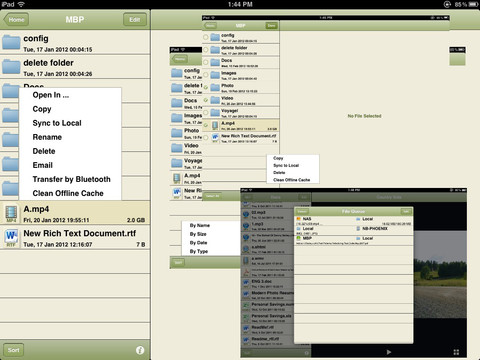Click the New Rich Text Document.rtf file name
The width and height of the screenshot is (480, 360).
pos(80,233)
